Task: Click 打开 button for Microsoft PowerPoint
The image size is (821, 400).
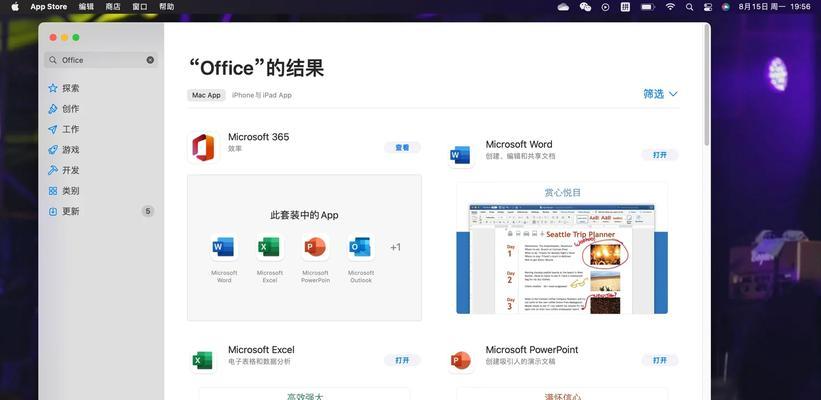Action: point(660,360)
